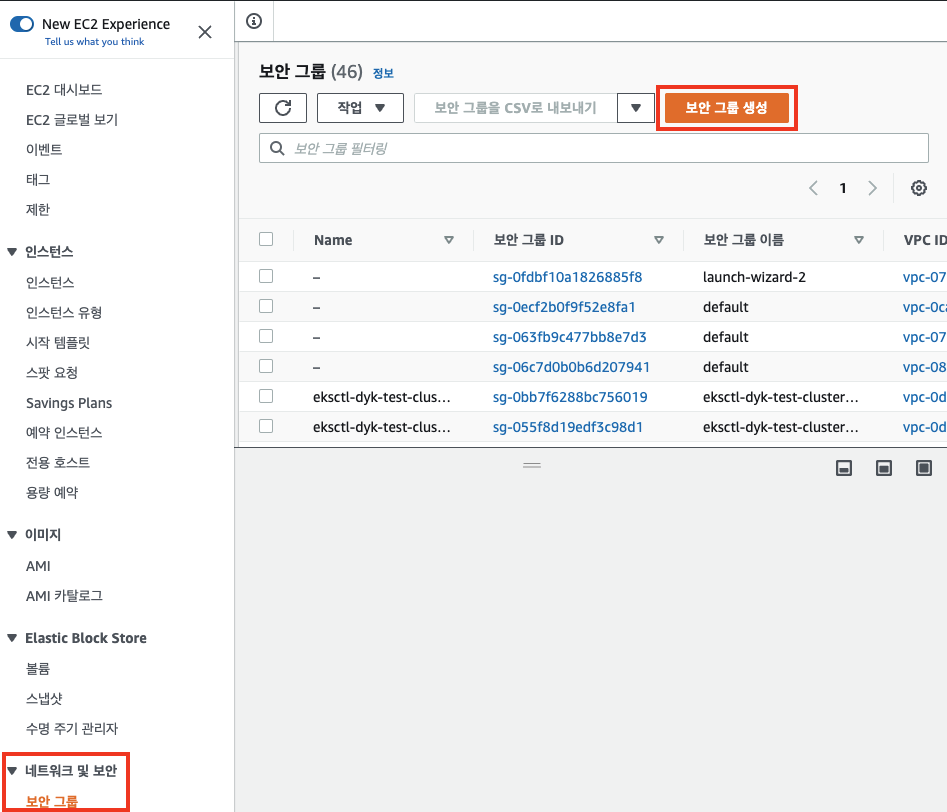This screenshot has width=947, height=812.
Task: Click the 보안 그룹 생성 button
Action: click(726, 108)
